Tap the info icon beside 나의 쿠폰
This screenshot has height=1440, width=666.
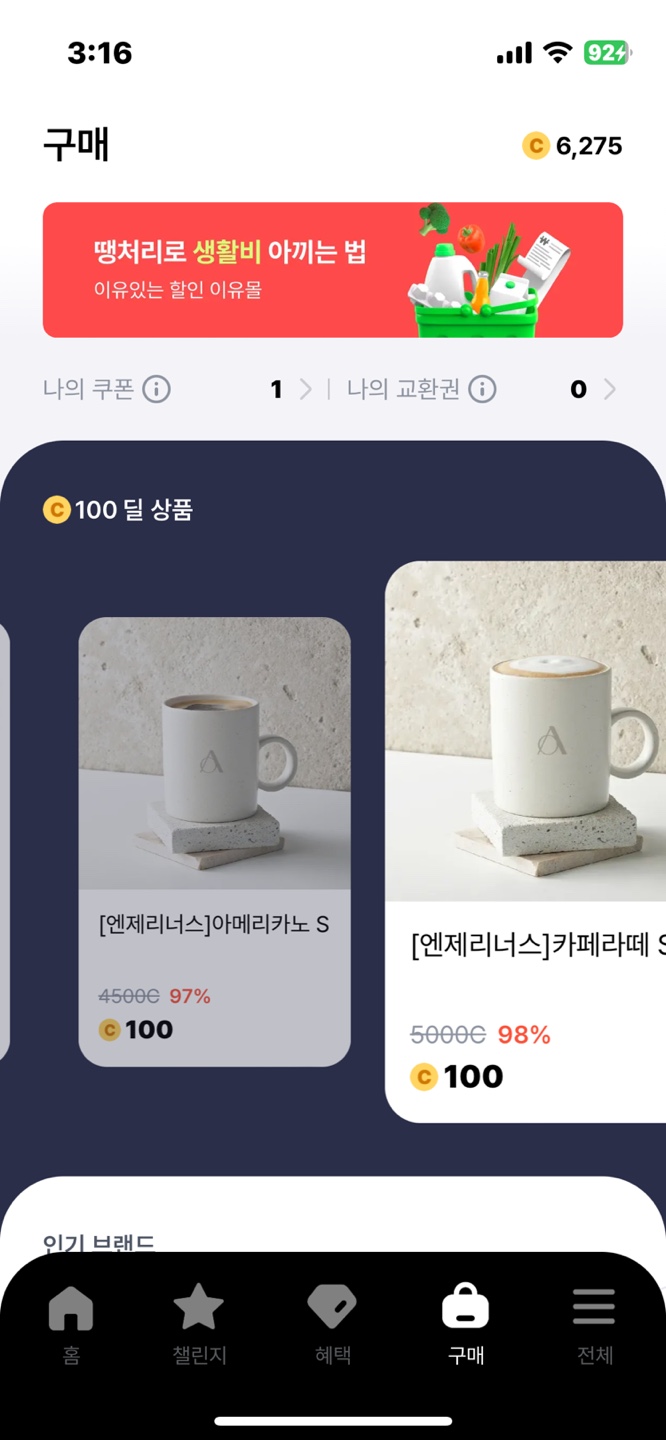pos(156,390)
